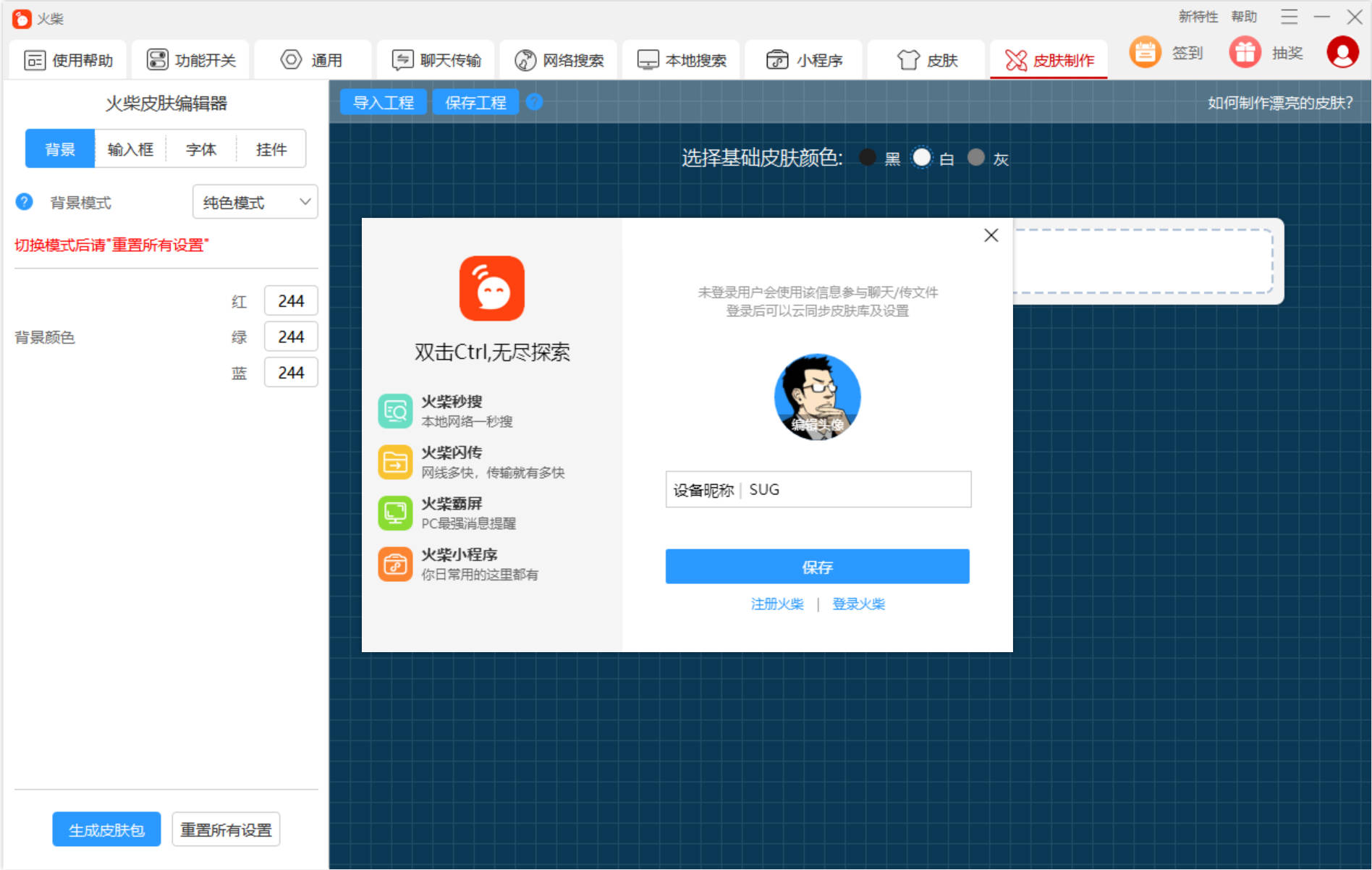Open 新特性 in the title bar
Screen dimensions: 1372x870
tap(1198, 17)
